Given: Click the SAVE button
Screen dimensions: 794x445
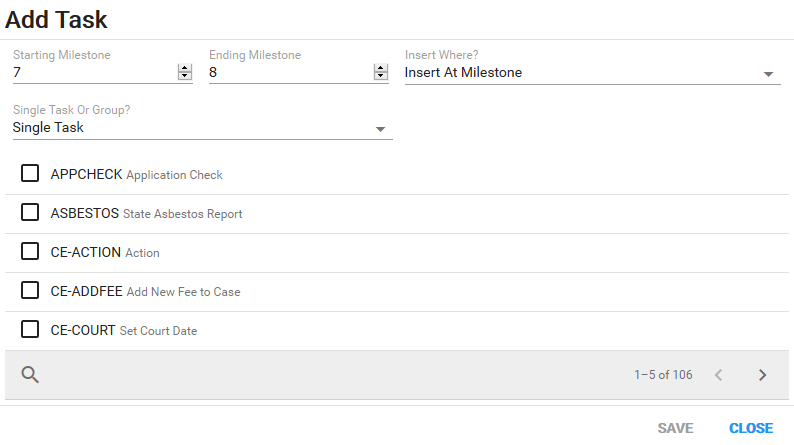Looking at the screenshot, I should [x=675, y=428].
